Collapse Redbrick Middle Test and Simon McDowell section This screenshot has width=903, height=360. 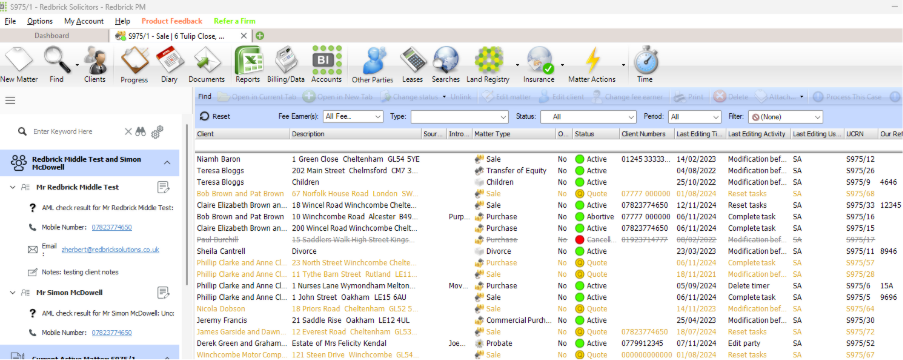click(x=167, y=163)
